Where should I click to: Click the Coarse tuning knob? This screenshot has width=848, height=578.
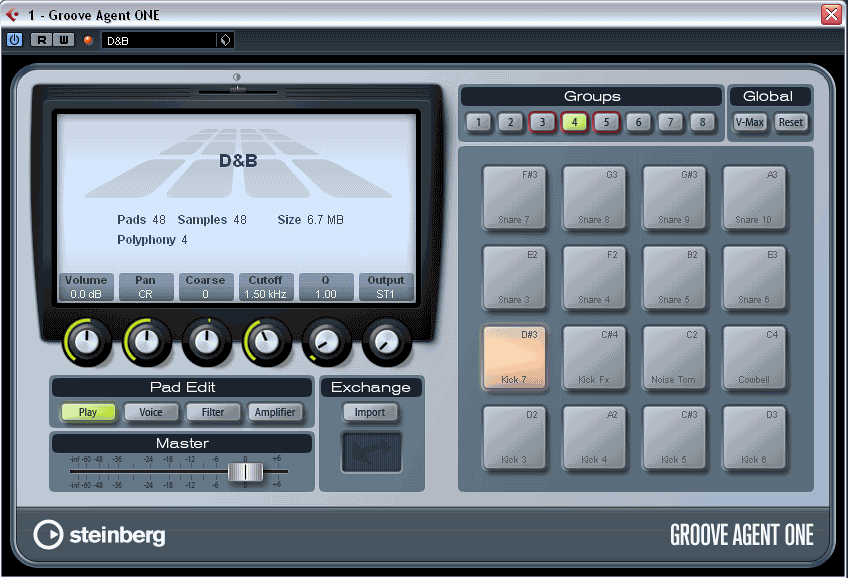(207, 342)
